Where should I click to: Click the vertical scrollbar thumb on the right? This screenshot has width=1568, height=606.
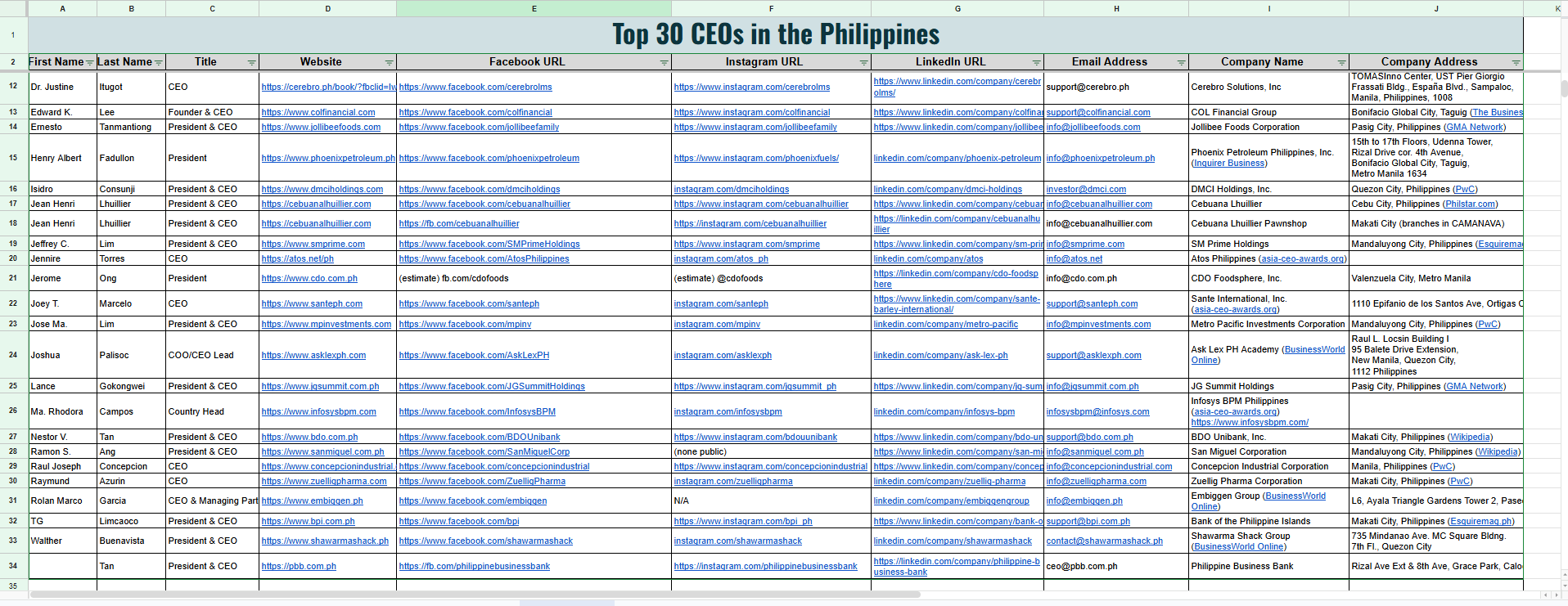point(1564,88)
